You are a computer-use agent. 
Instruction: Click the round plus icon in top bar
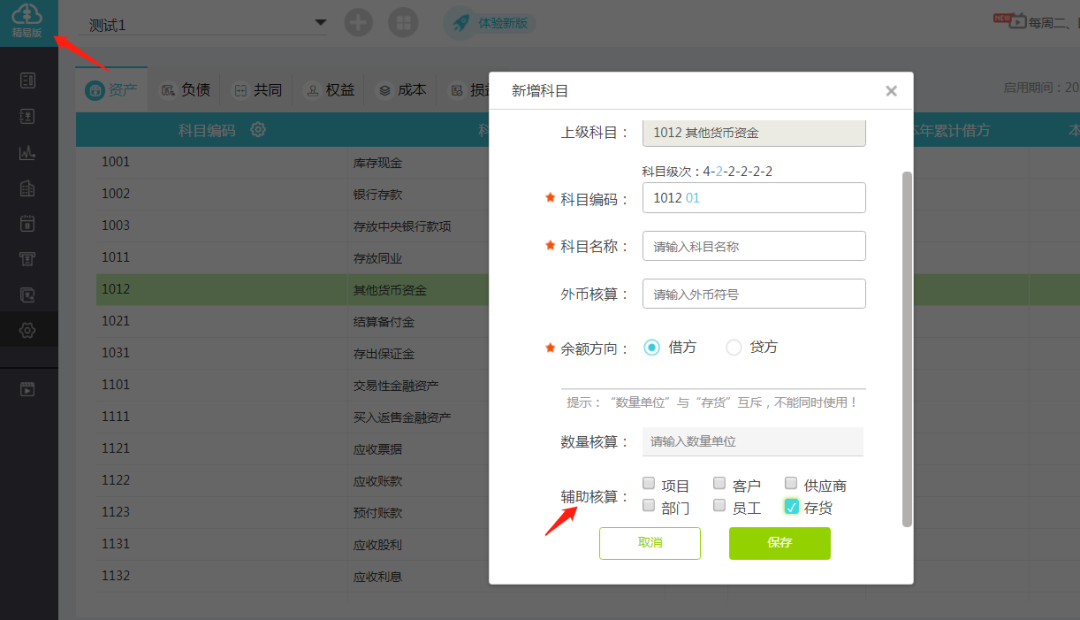tap(358, 23)
